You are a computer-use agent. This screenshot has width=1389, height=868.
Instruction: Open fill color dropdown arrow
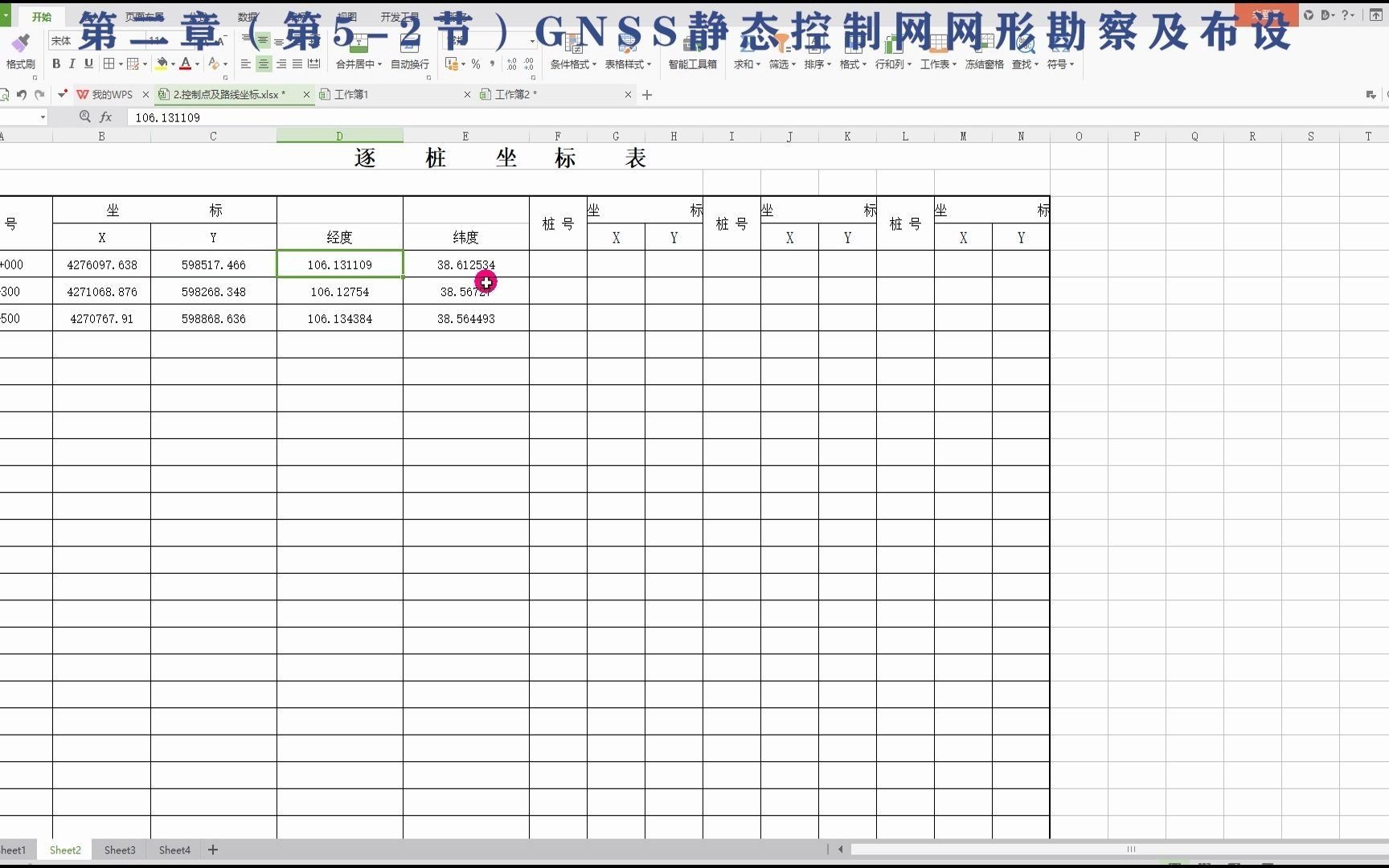pyautogui.click(x=173, y=64)
